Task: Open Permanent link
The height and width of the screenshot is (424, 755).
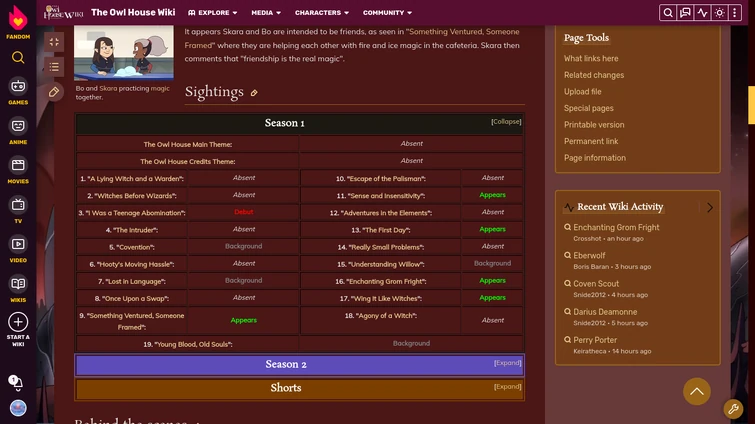Action: tap(591, 141)
